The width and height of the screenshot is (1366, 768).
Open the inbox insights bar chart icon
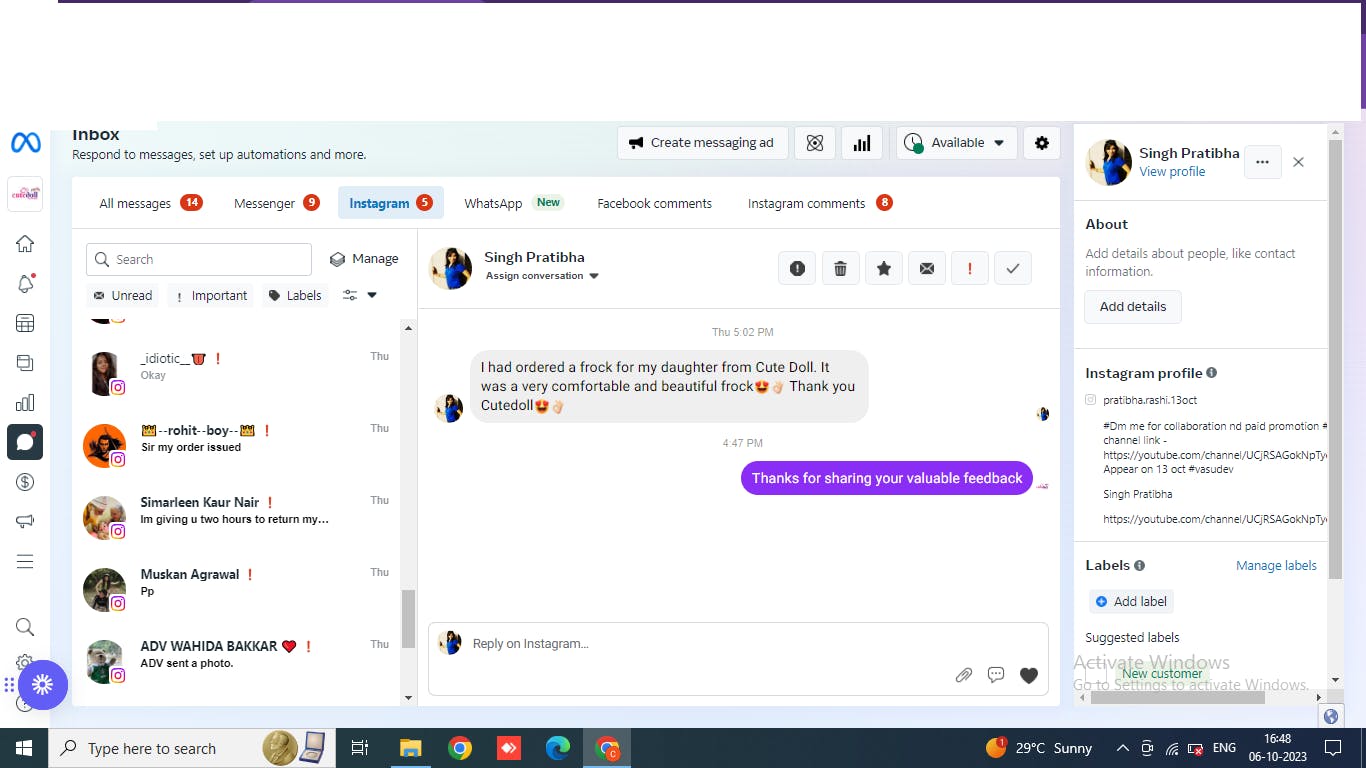pyautogui.click(x=861, y=143)
